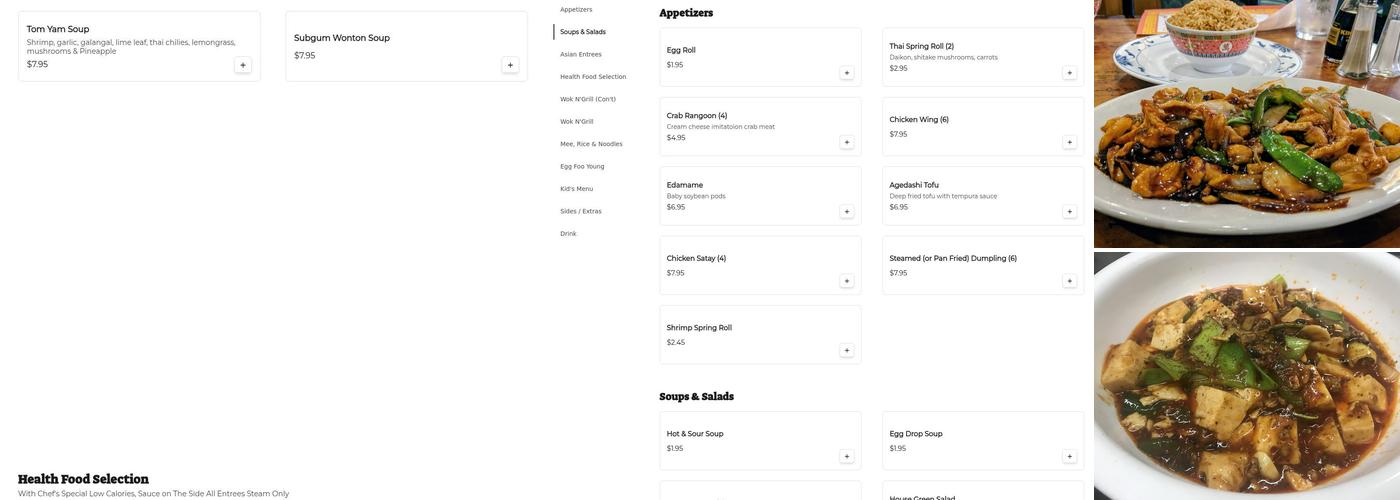Add Chicken Wing (6) using plus icon
Viewport: 1400px width, 500px height.
click(x=1069, y=142)
